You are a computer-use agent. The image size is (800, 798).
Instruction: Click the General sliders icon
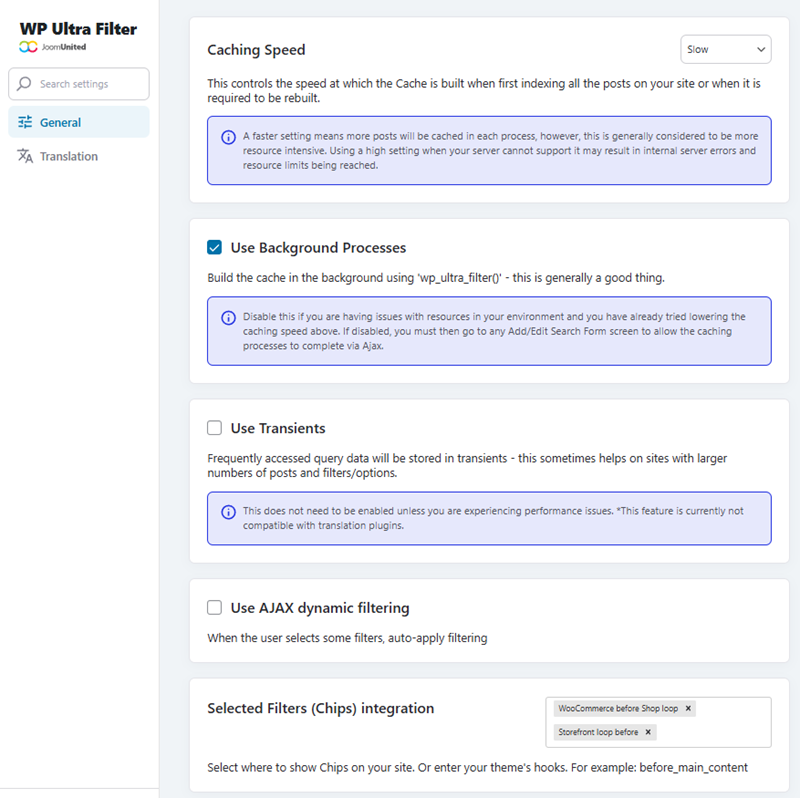[25, 123]
